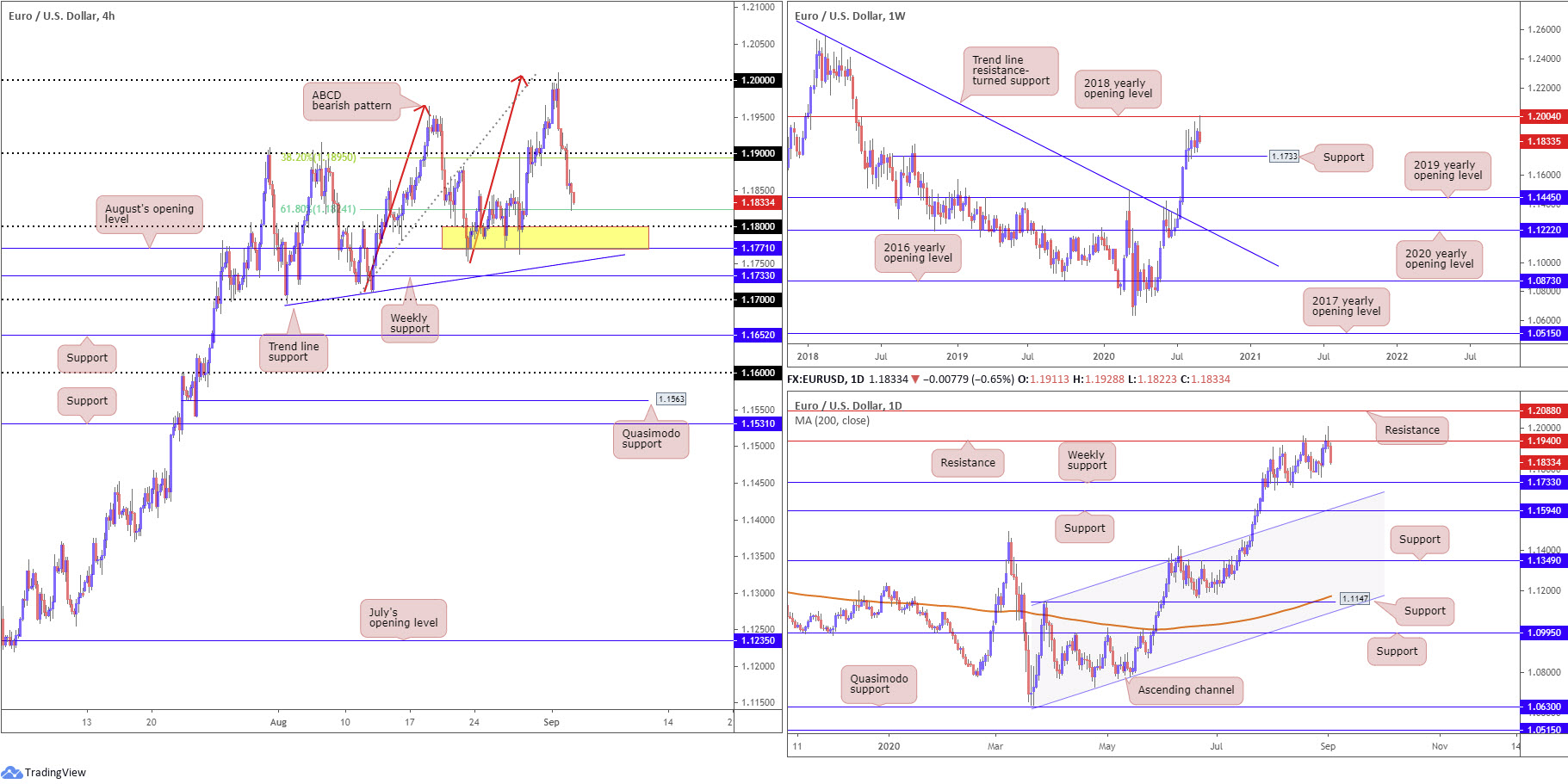Click the red 1.20040 price label on weekly axis
This screenshot has width=1568, height=784.
coord(1544,116)
